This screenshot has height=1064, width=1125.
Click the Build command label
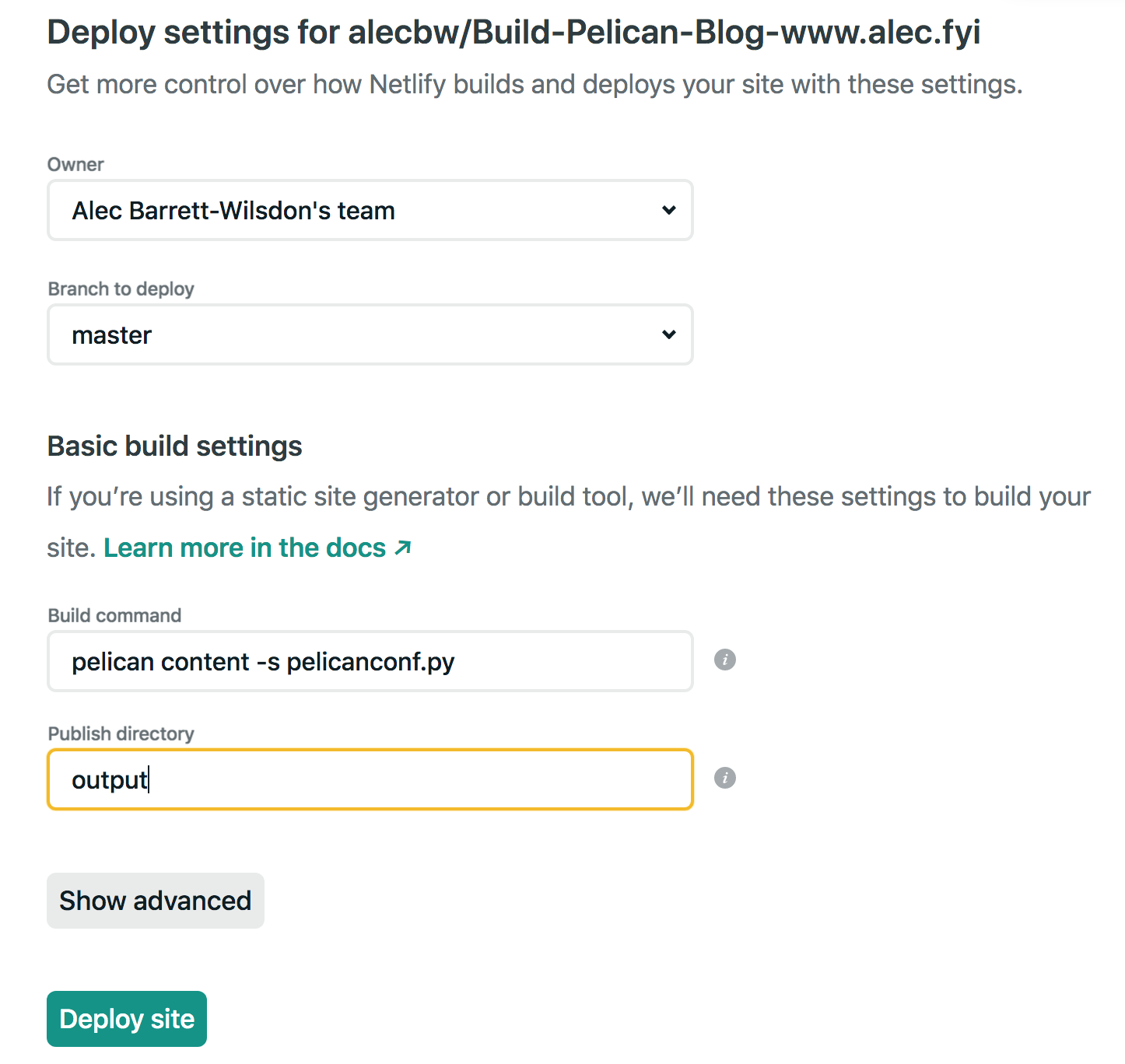(x=114, y=616)
